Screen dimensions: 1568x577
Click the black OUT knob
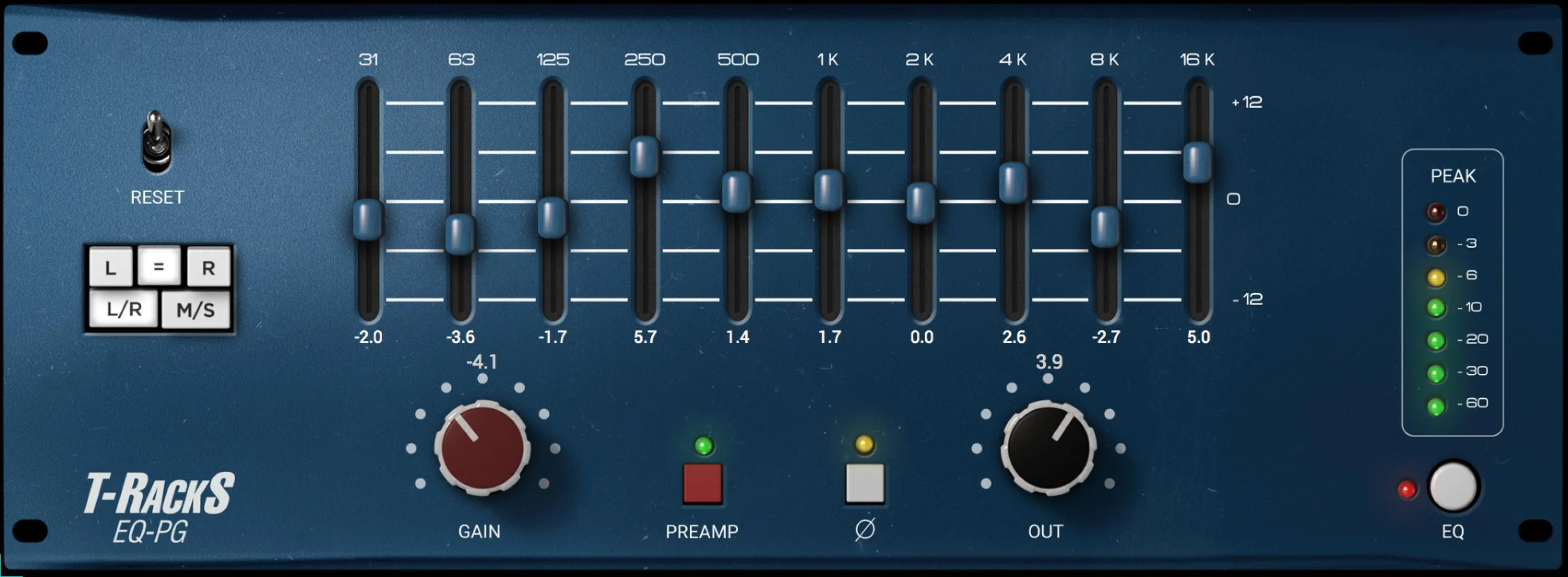click(x=1048, y=447)
